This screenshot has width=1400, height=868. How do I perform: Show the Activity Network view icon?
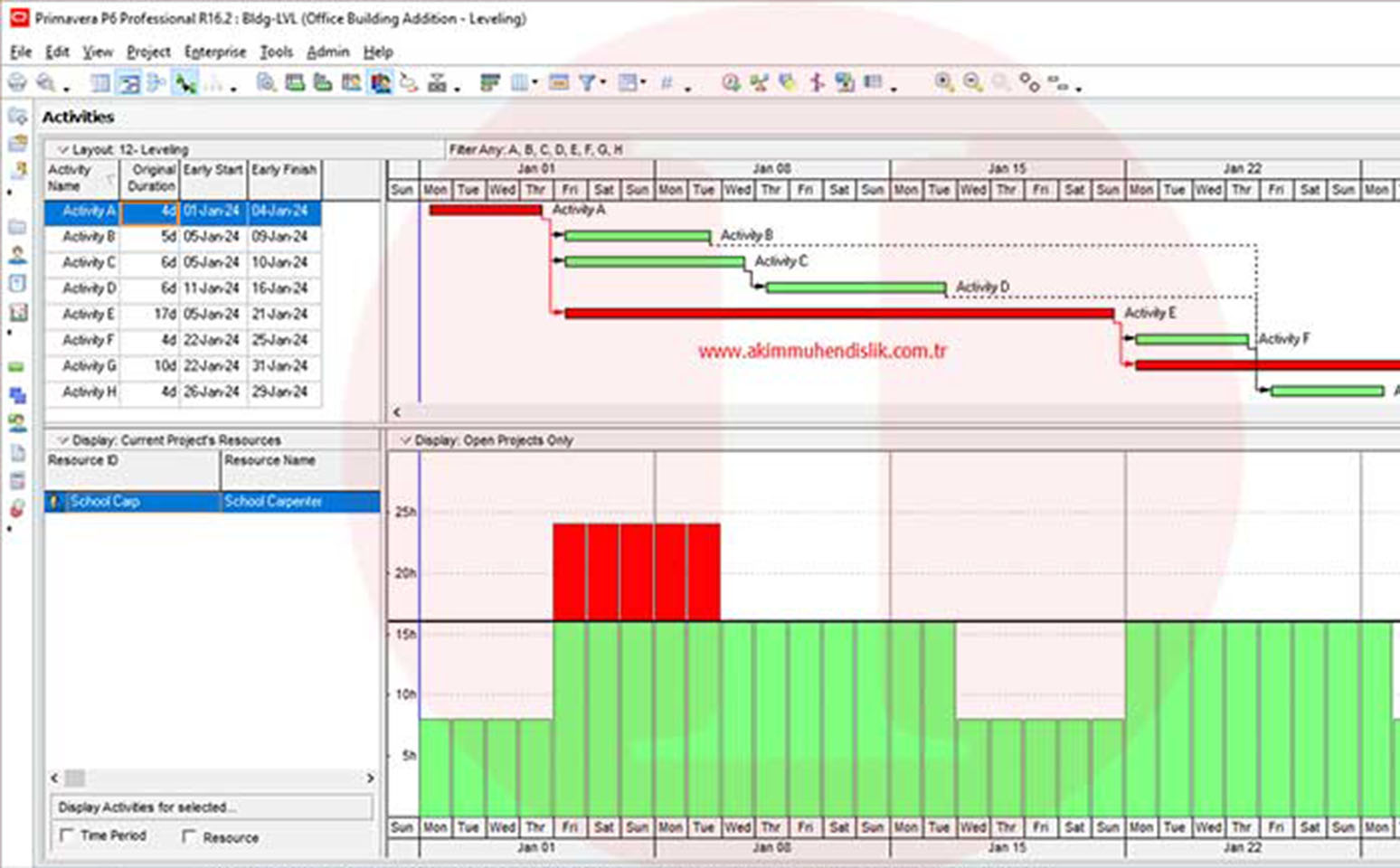pyautogui.click(x=156, y=83)
